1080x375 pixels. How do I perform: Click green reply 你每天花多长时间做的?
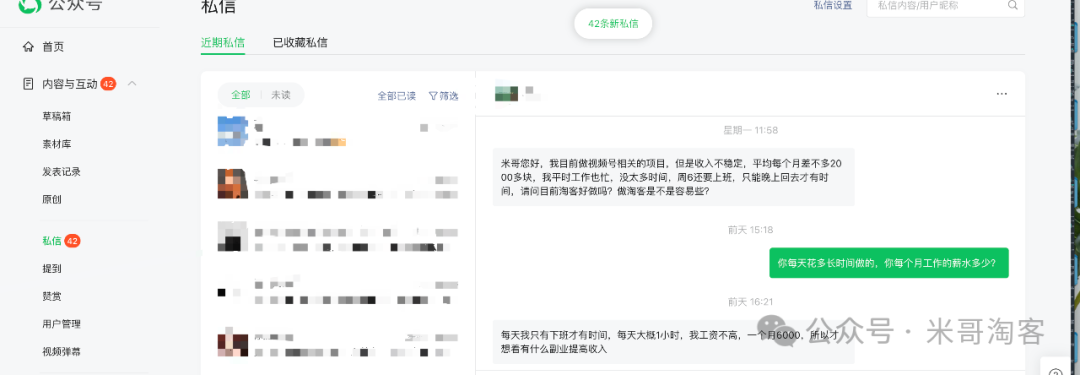[889, 263]
